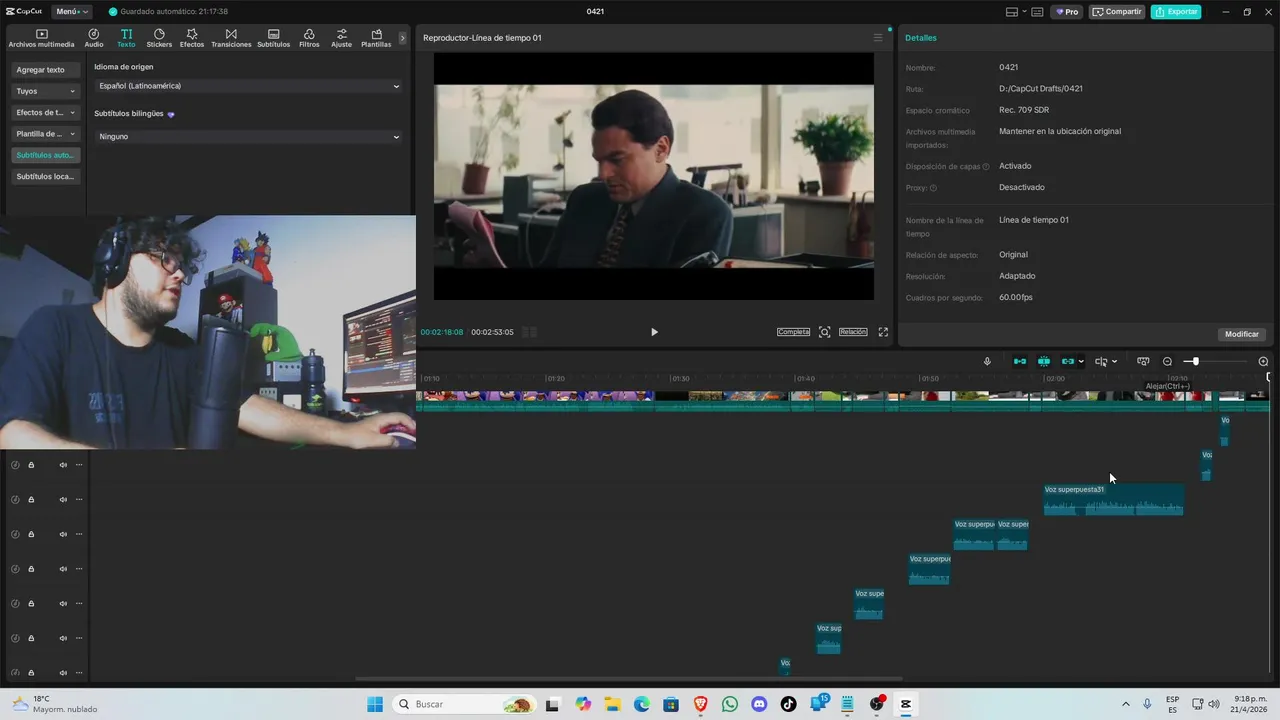Click the Pro badge

point(1067,12)
